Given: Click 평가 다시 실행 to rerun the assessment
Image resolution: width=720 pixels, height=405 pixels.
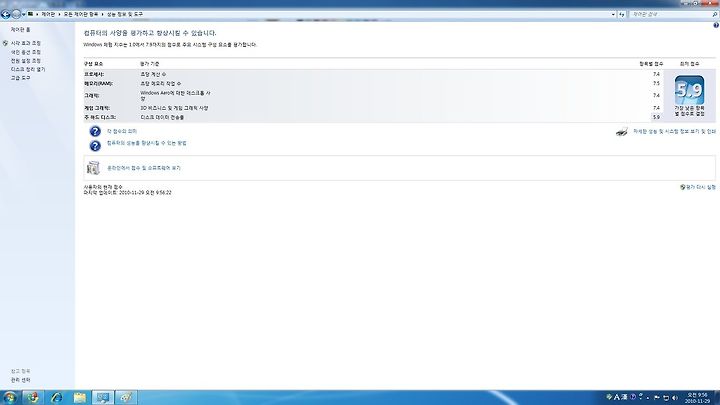Looking at the screenshot, I should pyautogui.click(x=701, y=187).
